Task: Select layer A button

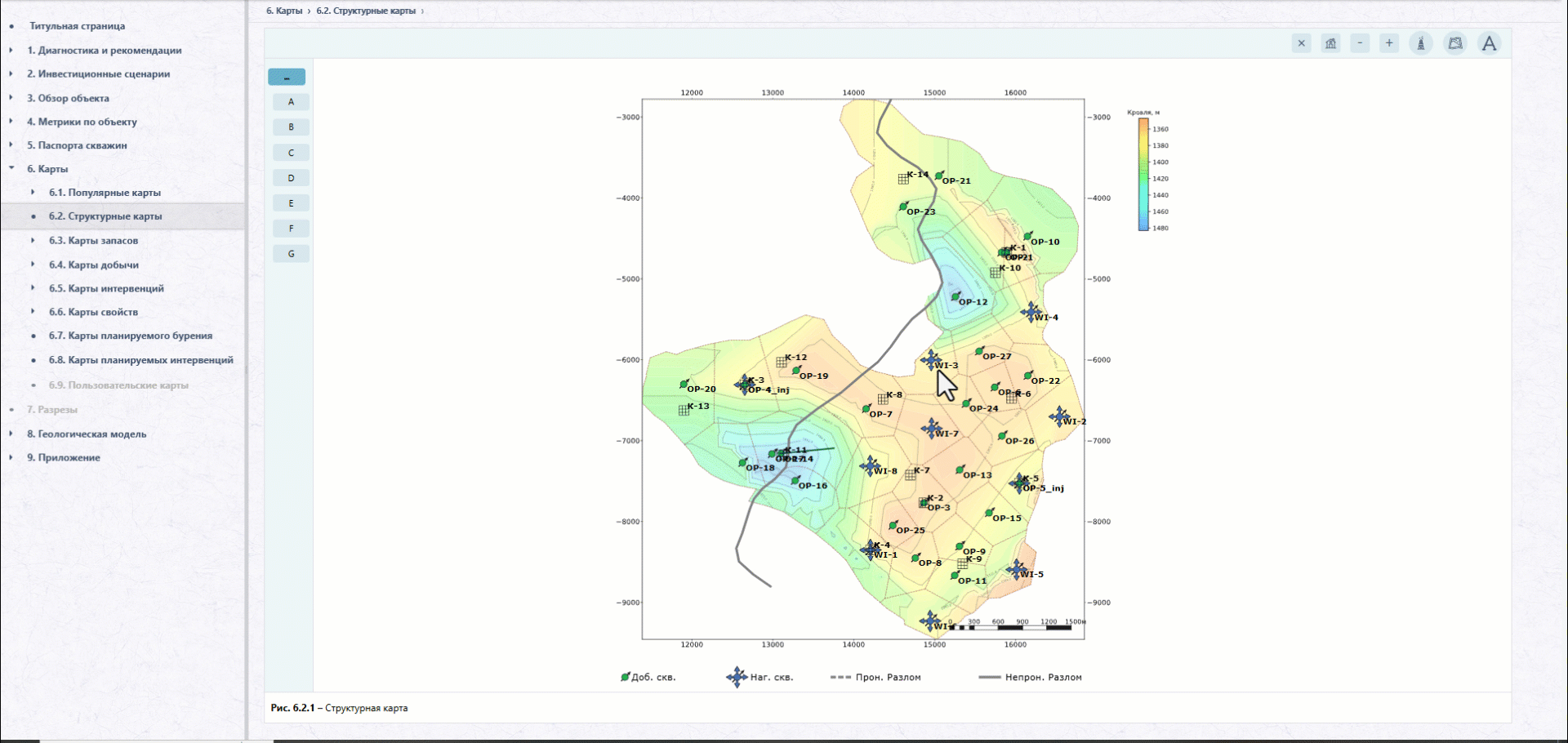Action: [291, 102]
